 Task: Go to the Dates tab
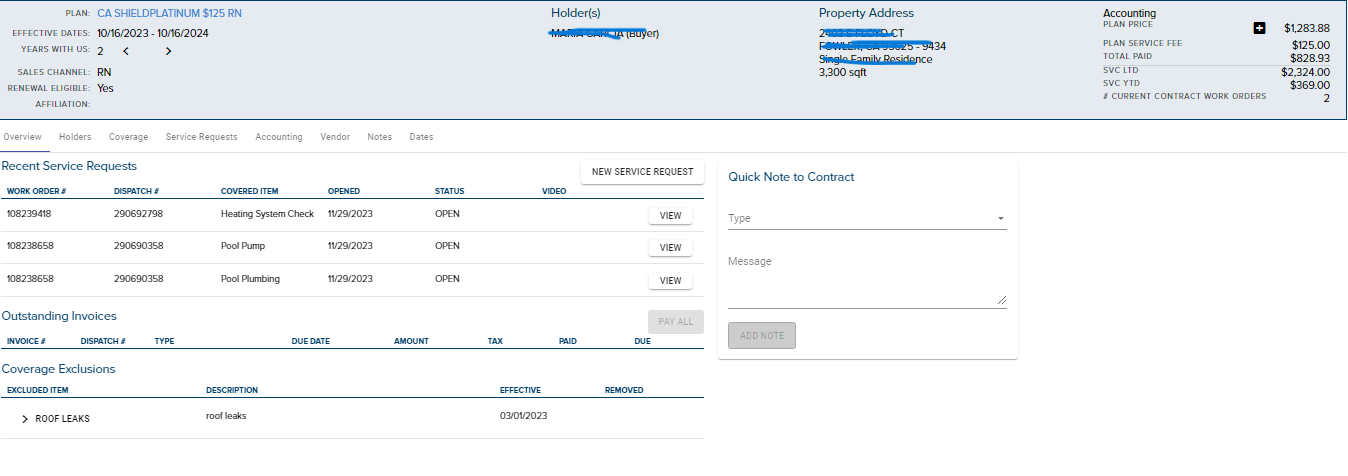tap(421, 137)
